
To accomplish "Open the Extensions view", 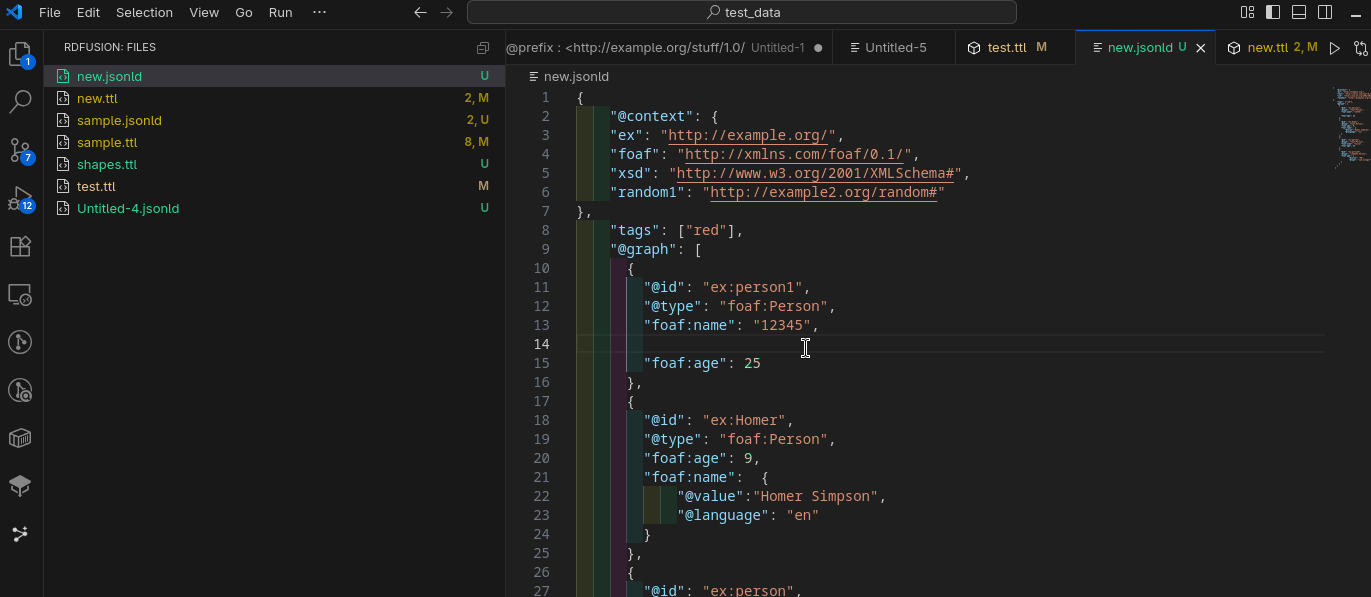I will (x=20, y=246).
